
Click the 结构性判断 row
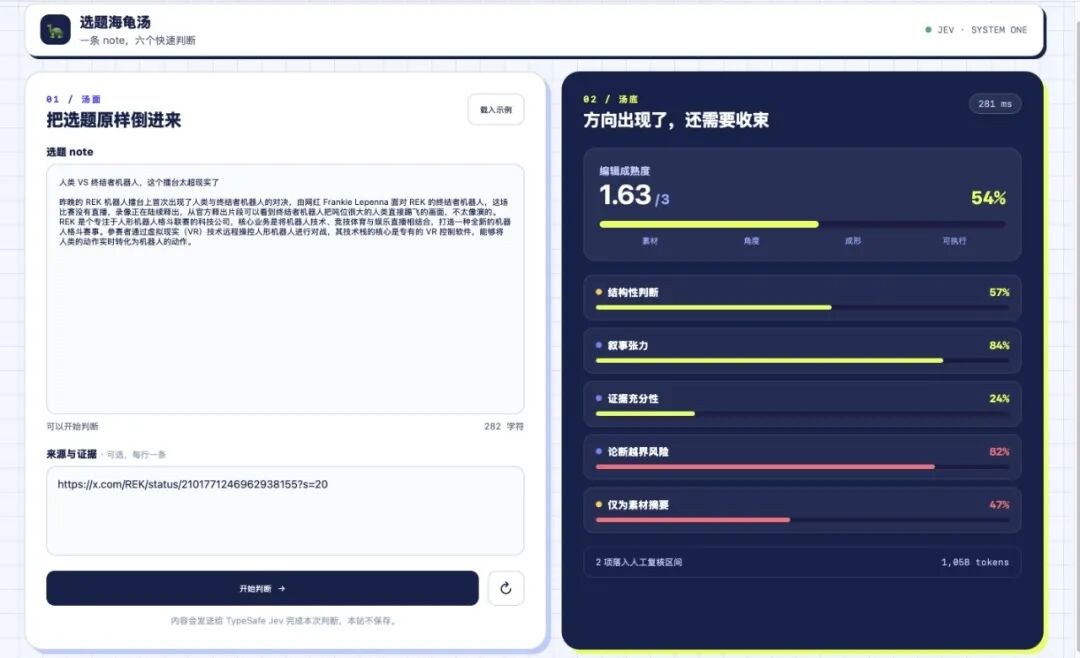(802, 298)
